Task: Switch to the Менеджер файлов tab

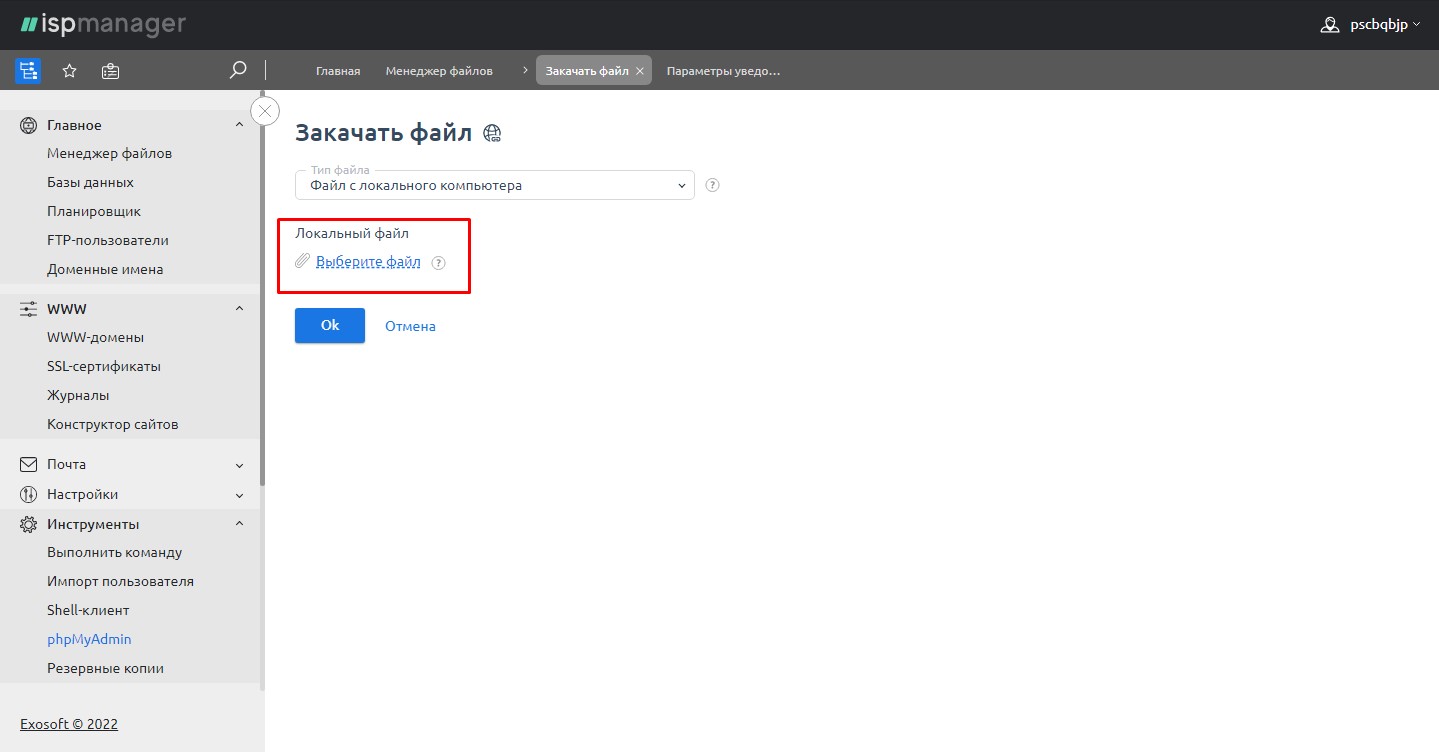Action: [x=439, y=71]
